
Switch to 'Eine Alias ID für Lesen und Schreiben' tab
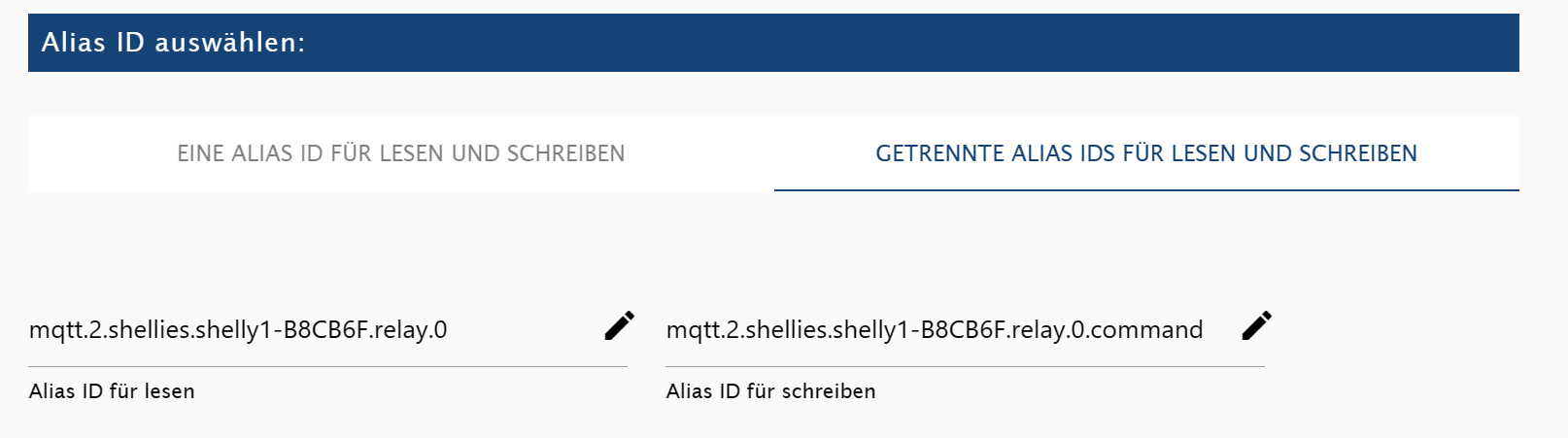(x=401, y=153)
